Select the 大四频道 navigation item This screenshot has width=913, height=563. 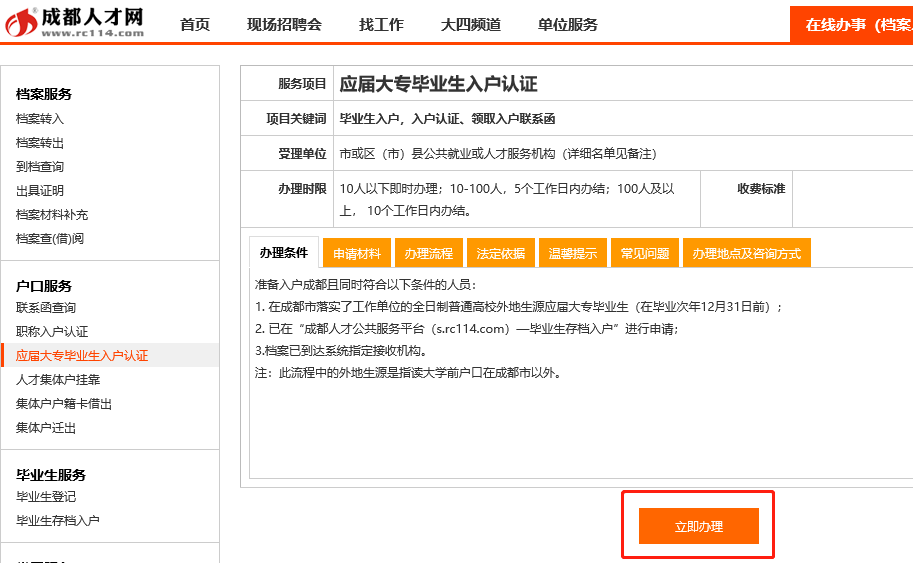(x=470, y=25)
